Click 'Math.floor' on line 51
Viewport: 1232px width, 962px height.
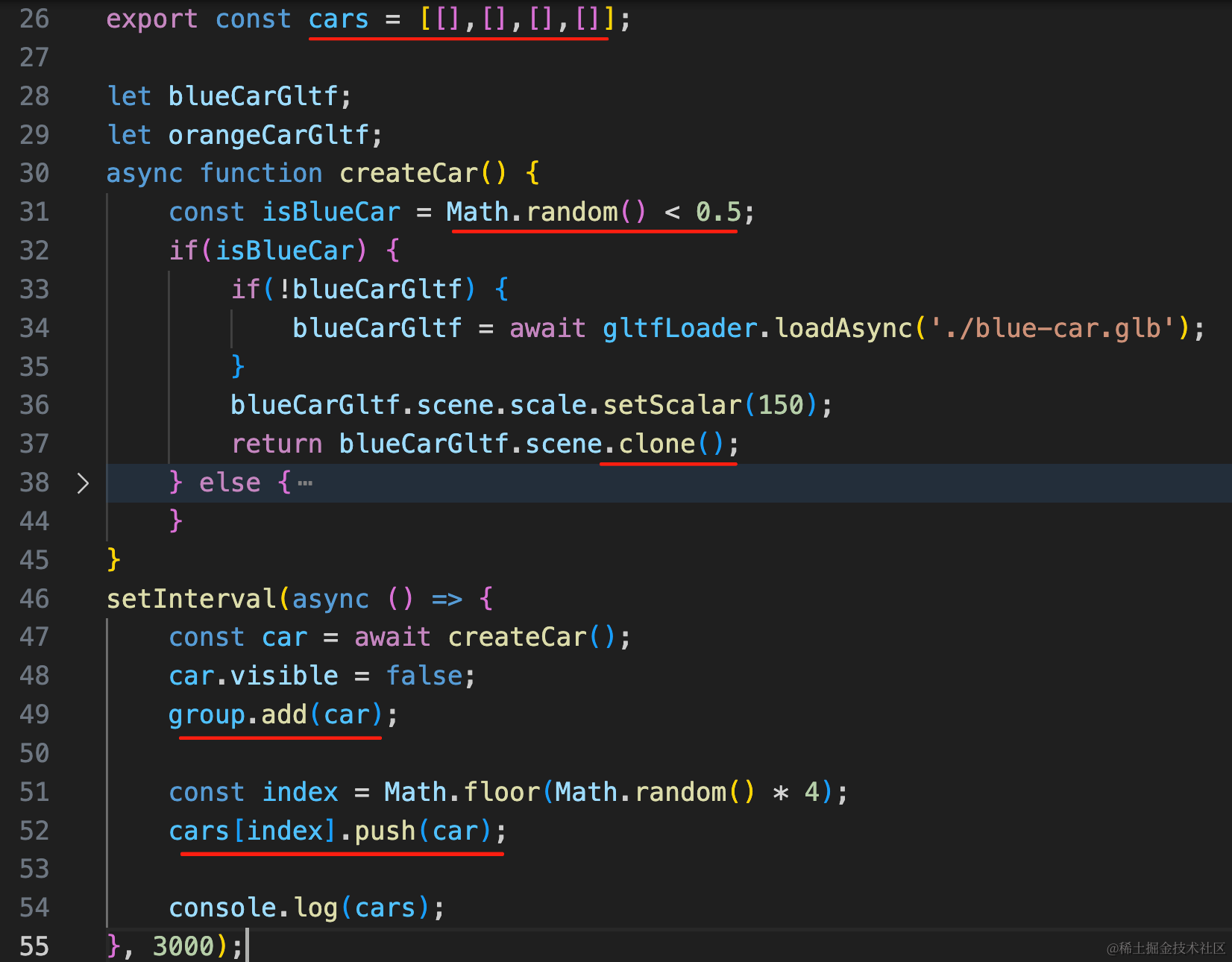pyautogui.click(x=462, y=791)
